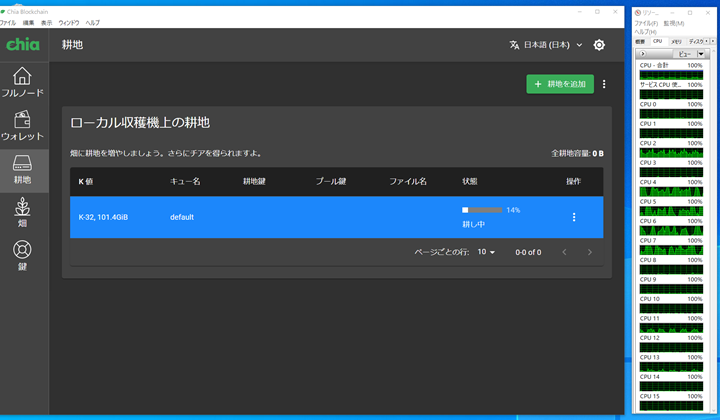Screen dimensions: 720x420
Task: Open ヘルプ(H) menu in Resource Monitor
Action: pyautogui.click(x=645, y=32)
